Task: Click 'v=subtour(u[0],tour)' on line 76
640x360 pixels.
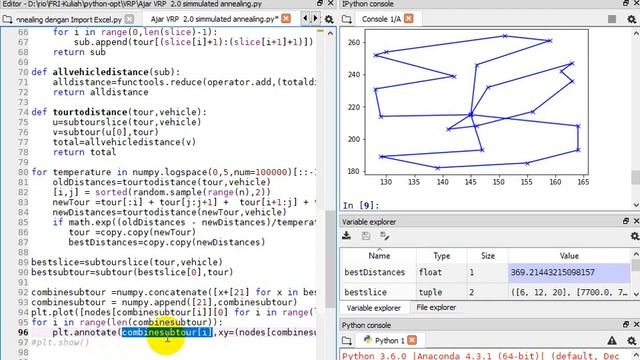Action: 105,132
